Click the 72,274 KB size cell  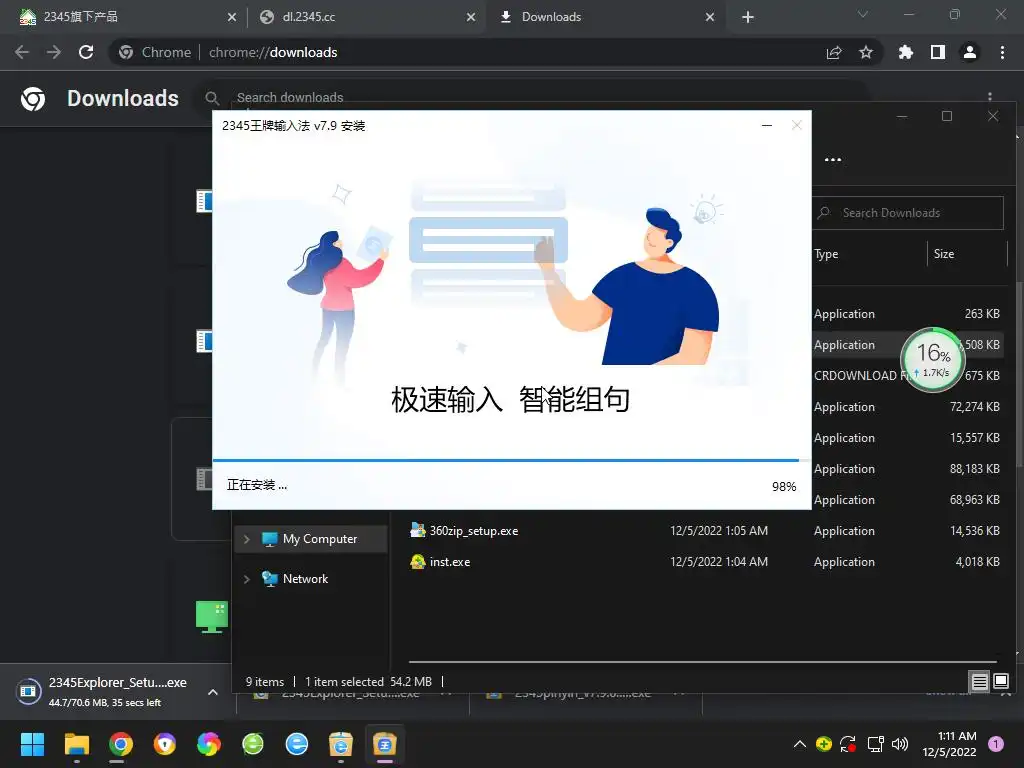(x=974, y=407)
